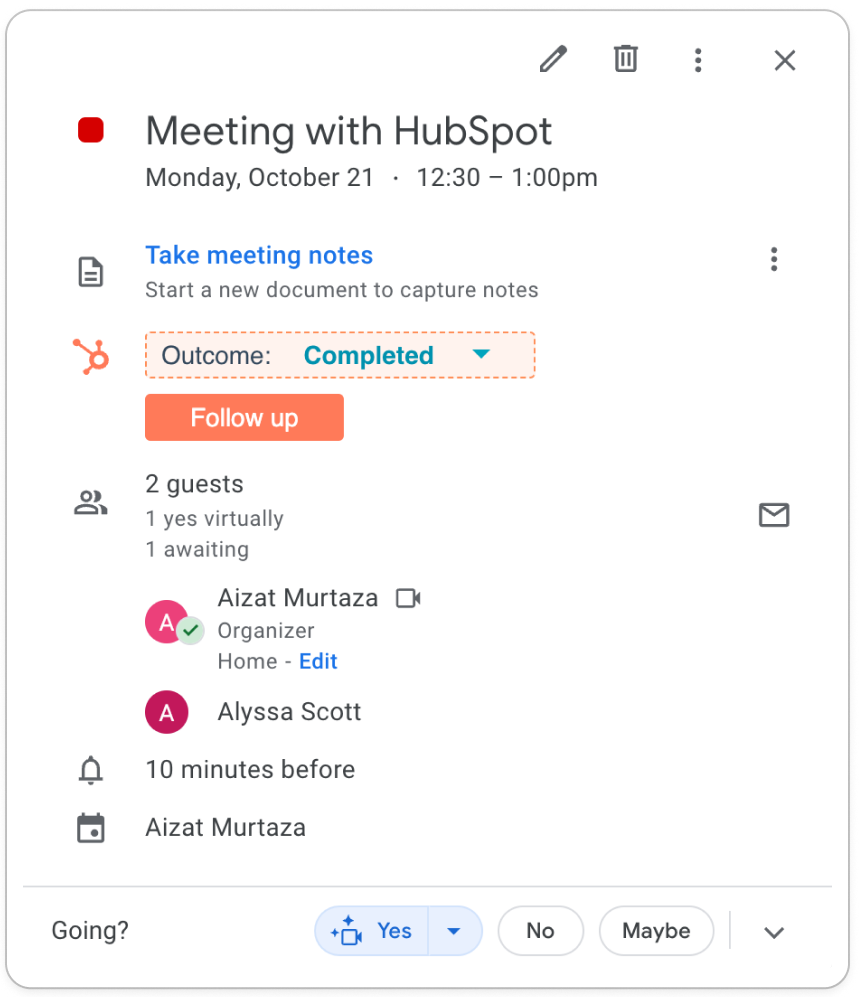Viewport: 859px width, 997px height.
Task: Expand more RSVP options chevron
Action: click(774, 932)
